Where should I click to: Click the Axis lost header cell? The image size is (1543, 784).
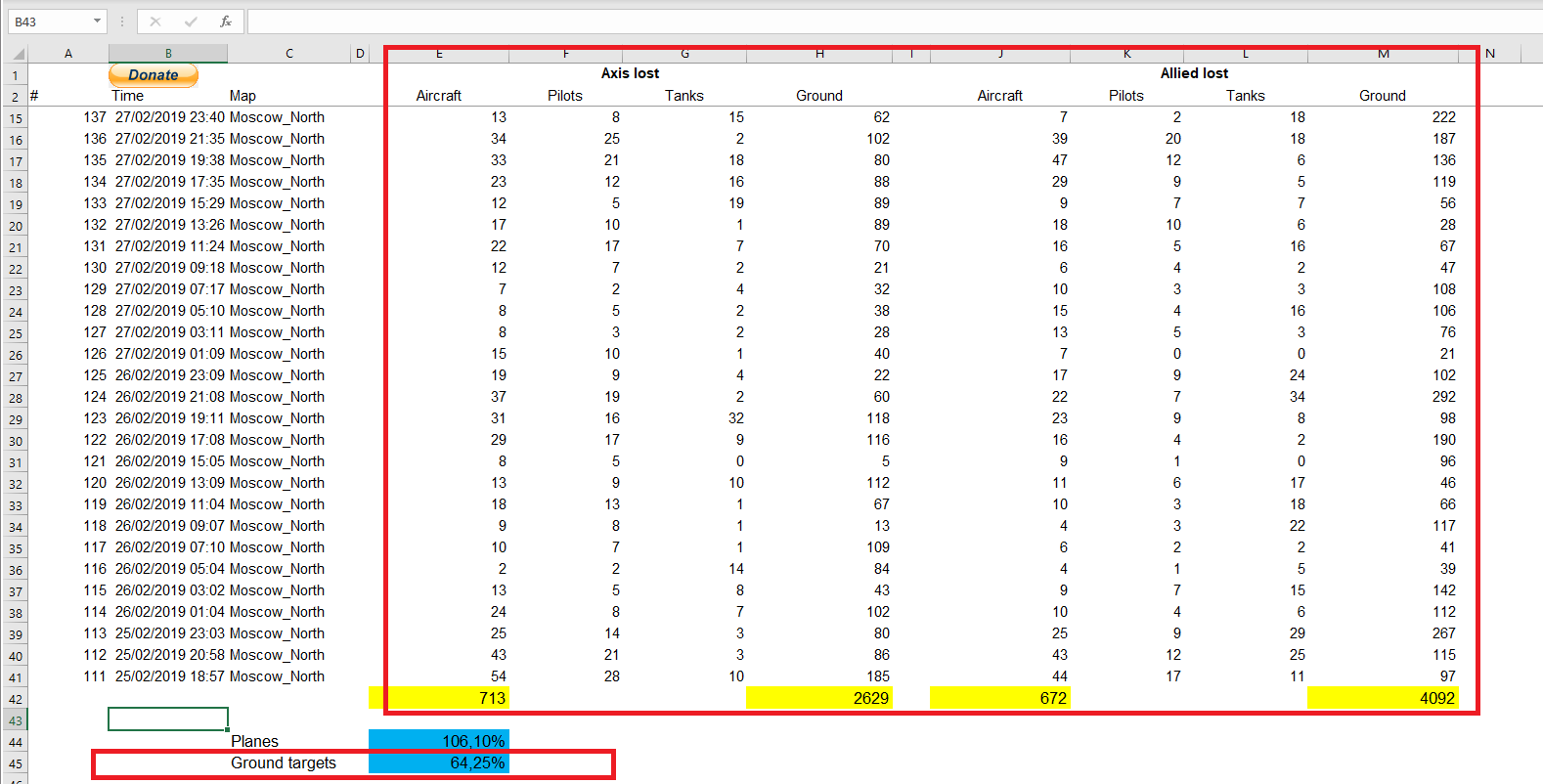(x=631, y=73)
